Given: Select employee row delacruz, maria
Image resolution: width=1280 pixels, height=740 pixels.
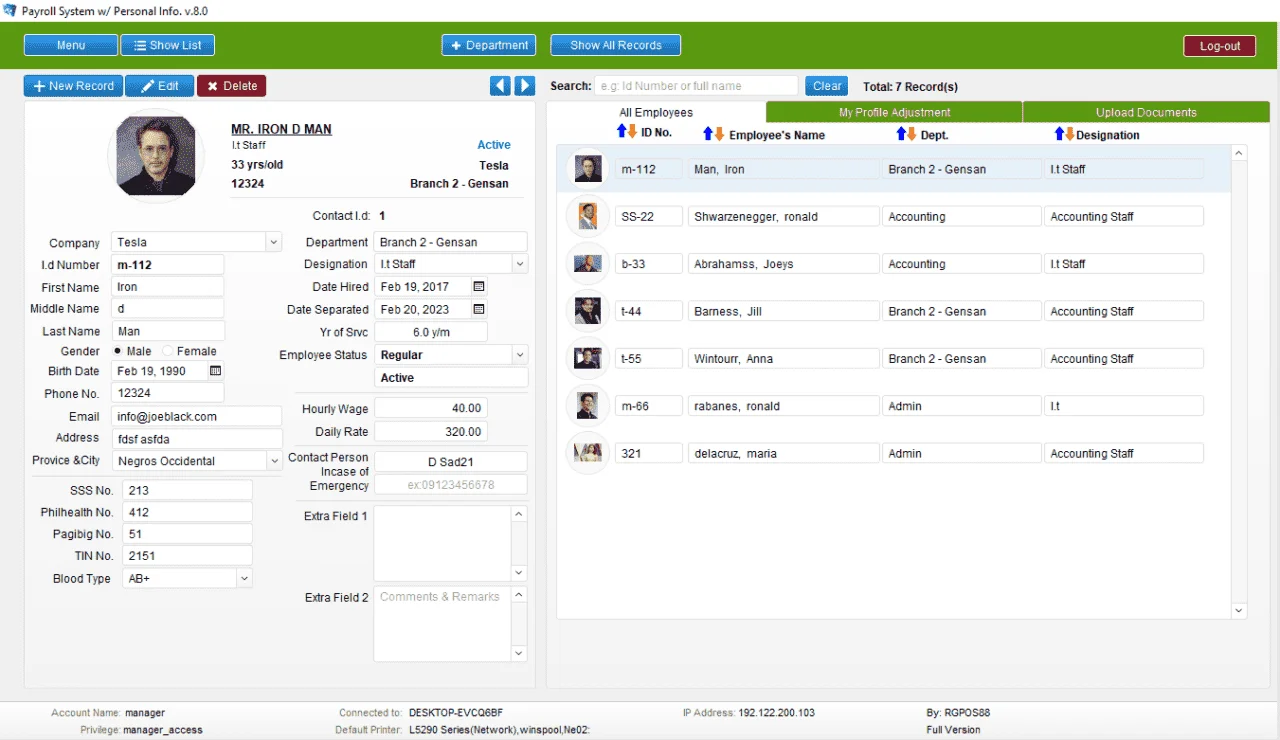Looking at the screenshot, I should (894, 453).
